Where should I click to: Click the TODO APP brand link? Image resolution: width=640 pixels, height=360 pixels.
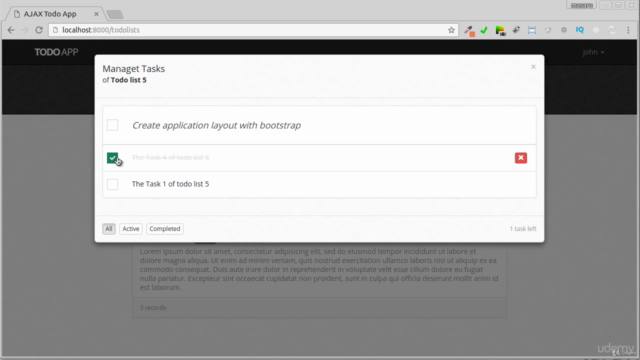(x=56, y=52)
